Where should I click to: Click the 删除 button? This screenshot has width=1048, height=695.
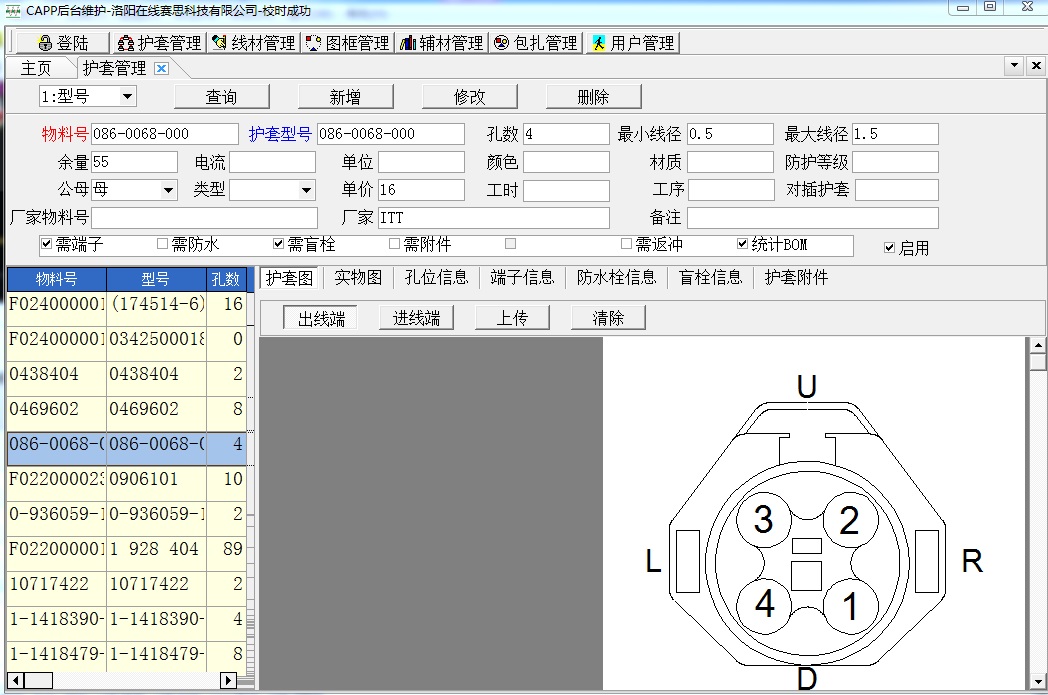594,97
